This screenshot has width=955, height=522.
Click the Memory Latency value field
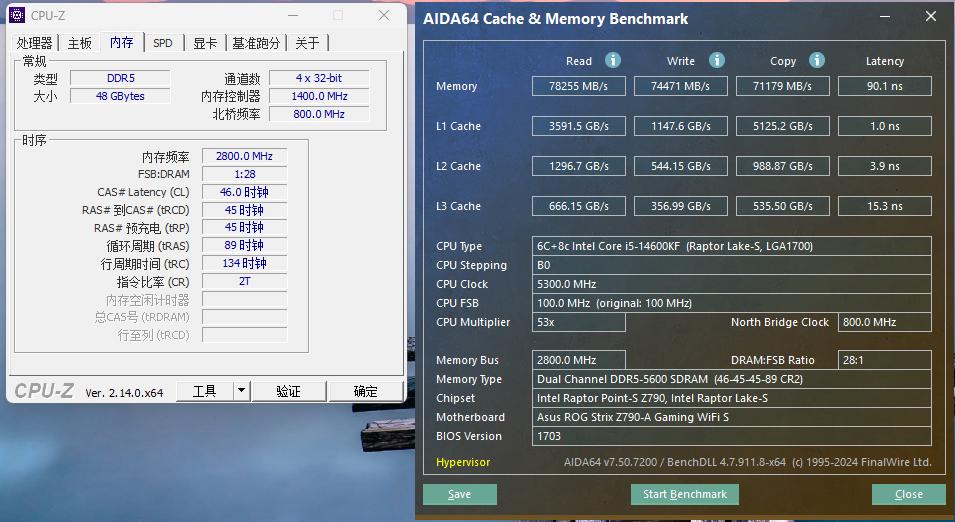884,86
